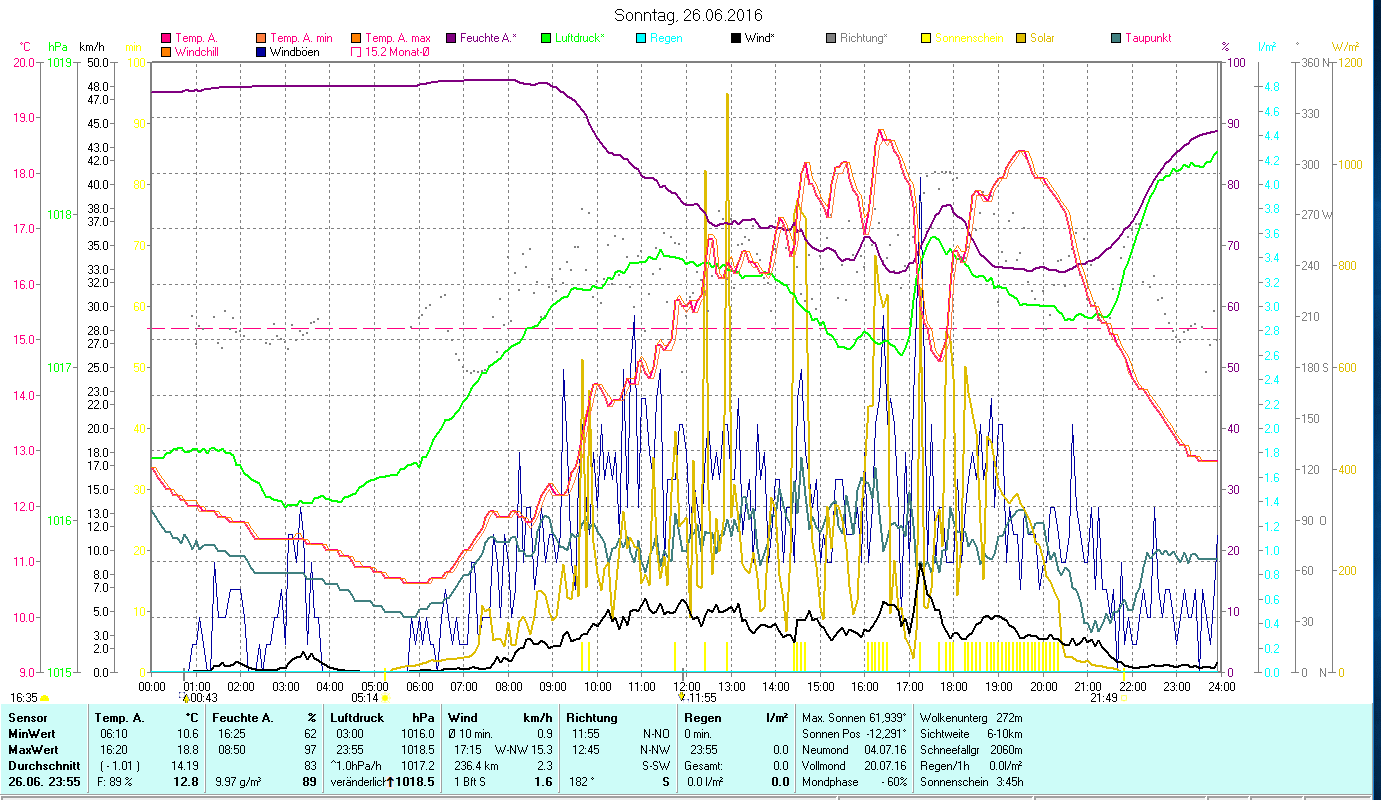Click the gray Richtung* legend swatch
Image resolution: width=1381 pixels, height=800 pixels.
tap(831, 39)
